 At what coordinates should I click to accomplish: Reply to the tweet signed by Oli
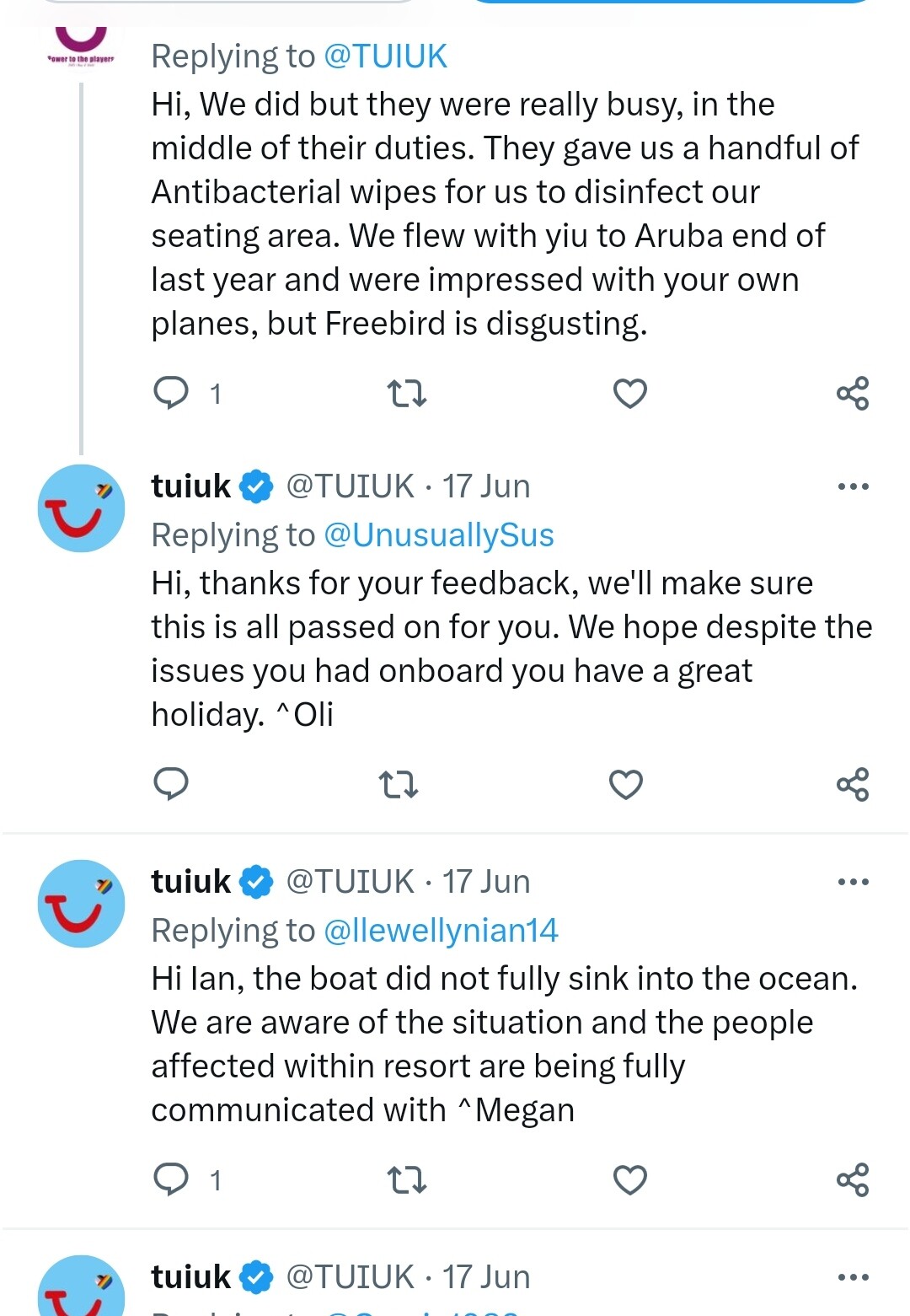[171, 784]
